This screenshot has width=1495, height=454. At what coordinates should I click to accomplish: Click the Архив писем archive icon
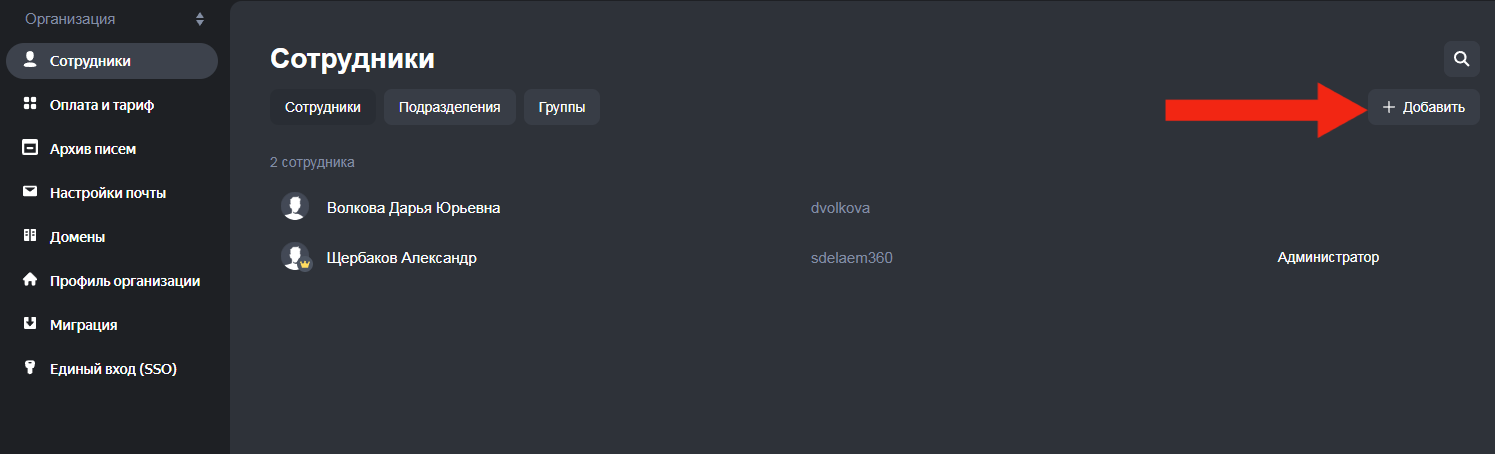30,148
